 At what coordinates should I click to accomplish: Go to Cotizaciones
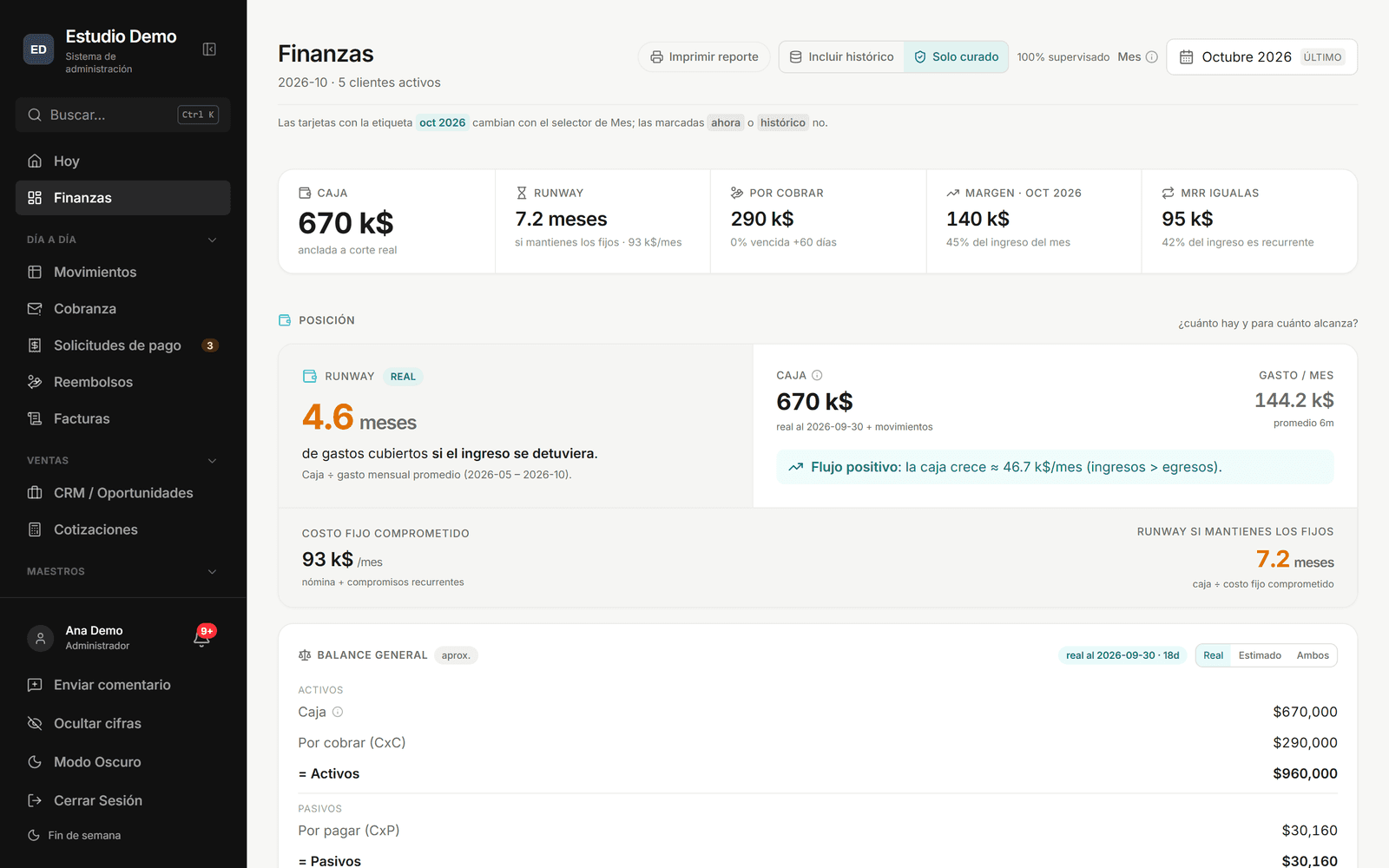click(122, 529)
